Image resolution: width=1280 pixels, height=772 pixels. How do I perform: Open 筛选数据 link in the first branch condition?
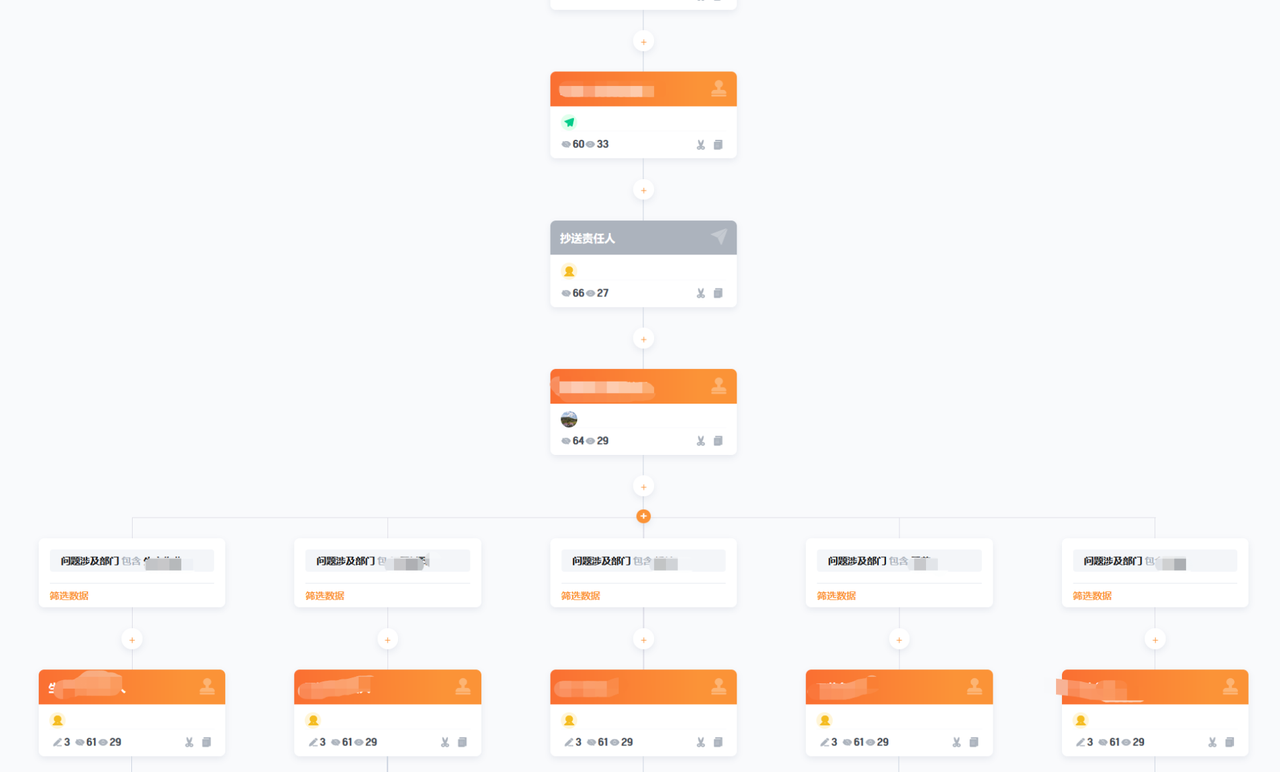click(69, 596)
